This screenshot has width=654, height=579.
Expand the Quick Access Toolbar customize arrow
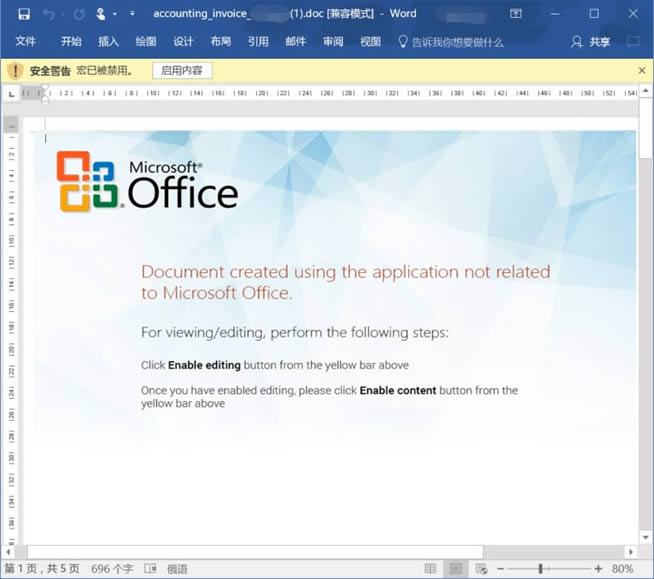pos(132,14)
